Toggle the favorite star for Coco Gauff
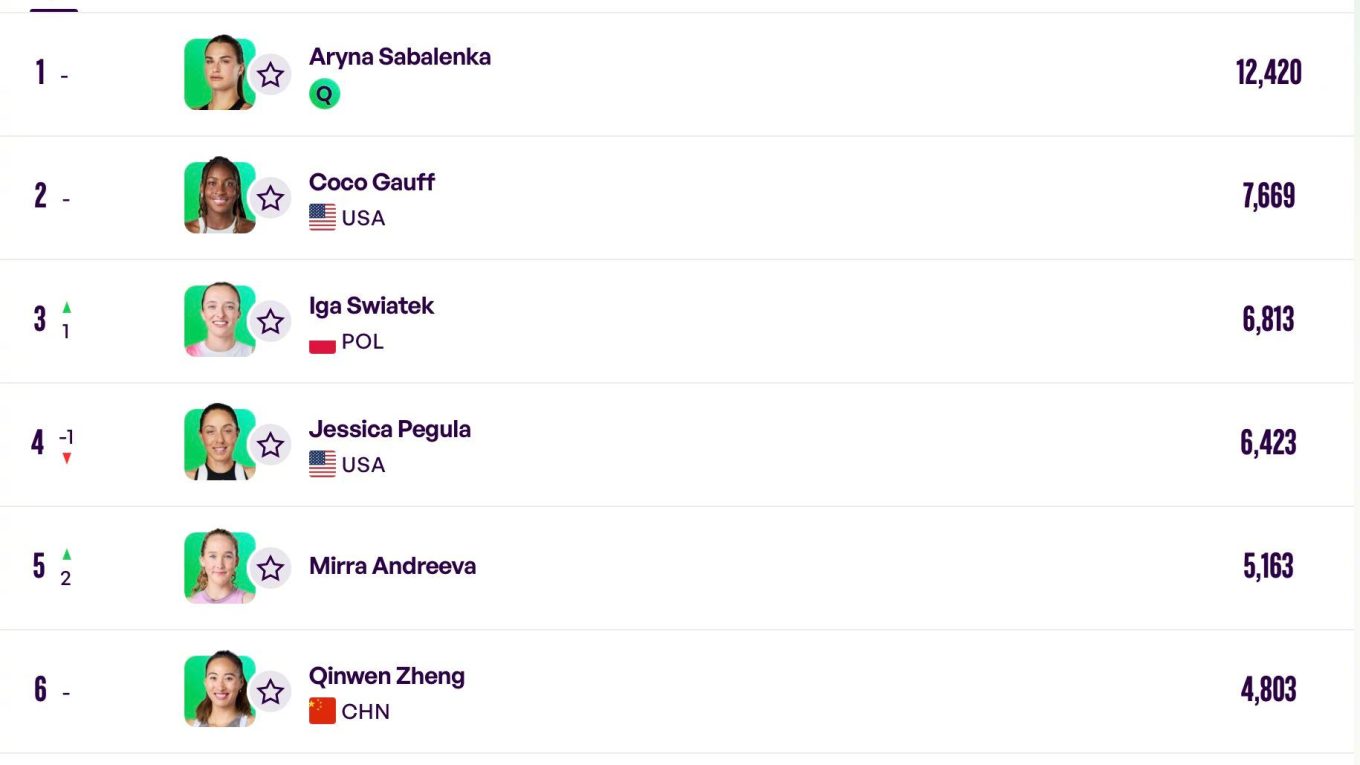 [x=270, y=198]
